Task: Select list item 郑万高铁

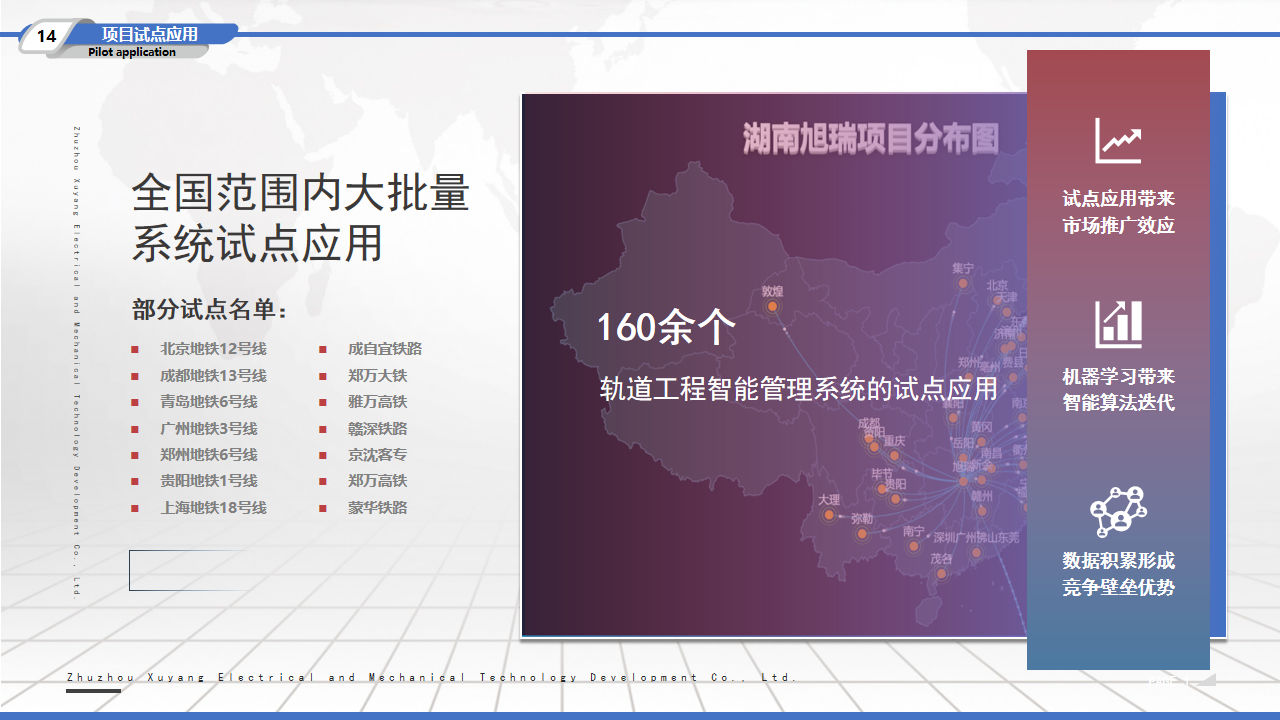Action: 378,481
